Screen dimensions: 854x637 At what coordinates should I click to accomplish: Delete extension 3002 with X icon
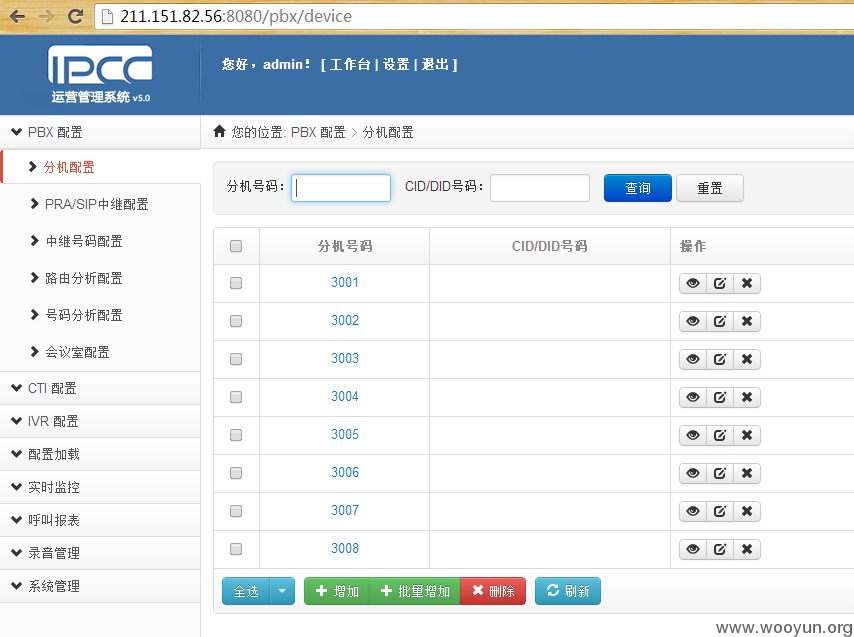[x=747, y=321]
